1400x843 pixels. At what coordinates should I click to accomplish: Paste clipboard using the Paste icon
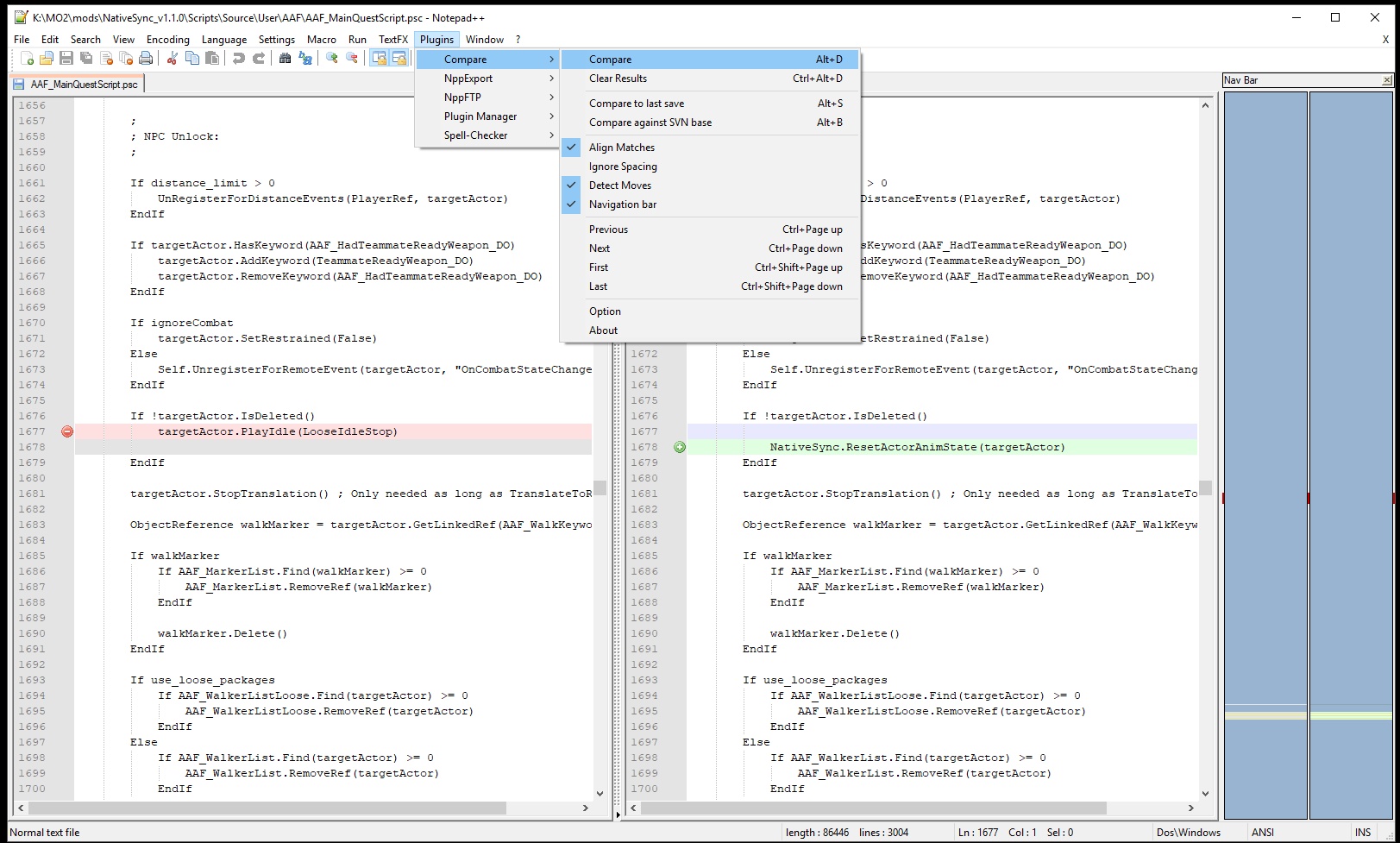point(212,58)
